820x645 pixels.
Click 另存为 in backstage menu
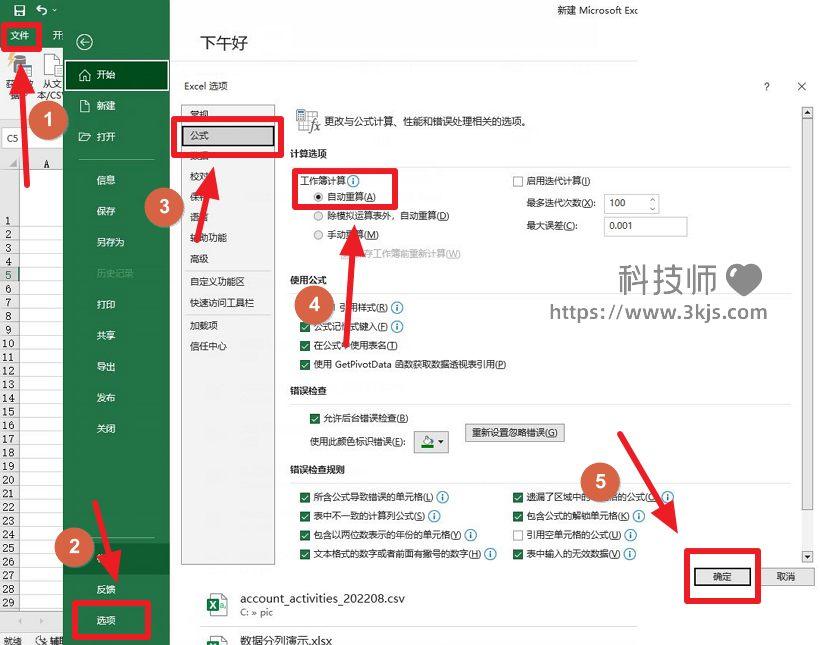[x=110, y=242]
